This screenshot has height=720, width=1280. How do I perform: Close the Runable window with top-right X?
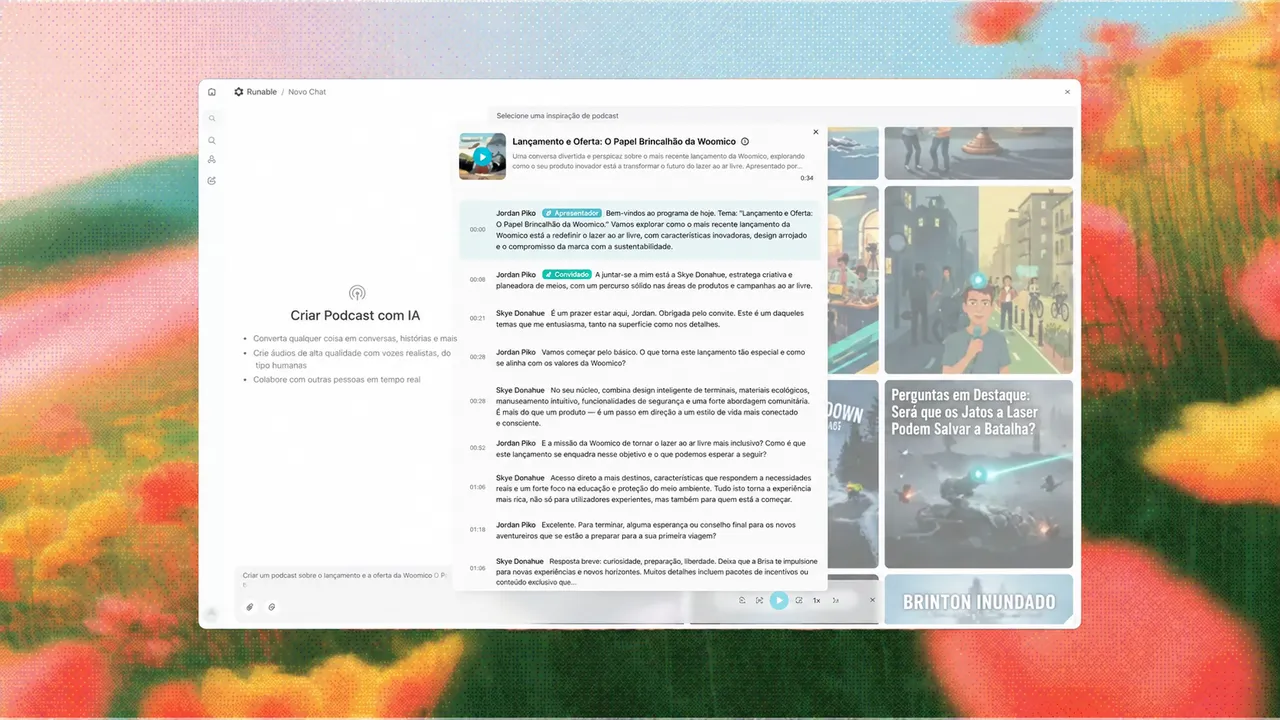click(1067, 92)
